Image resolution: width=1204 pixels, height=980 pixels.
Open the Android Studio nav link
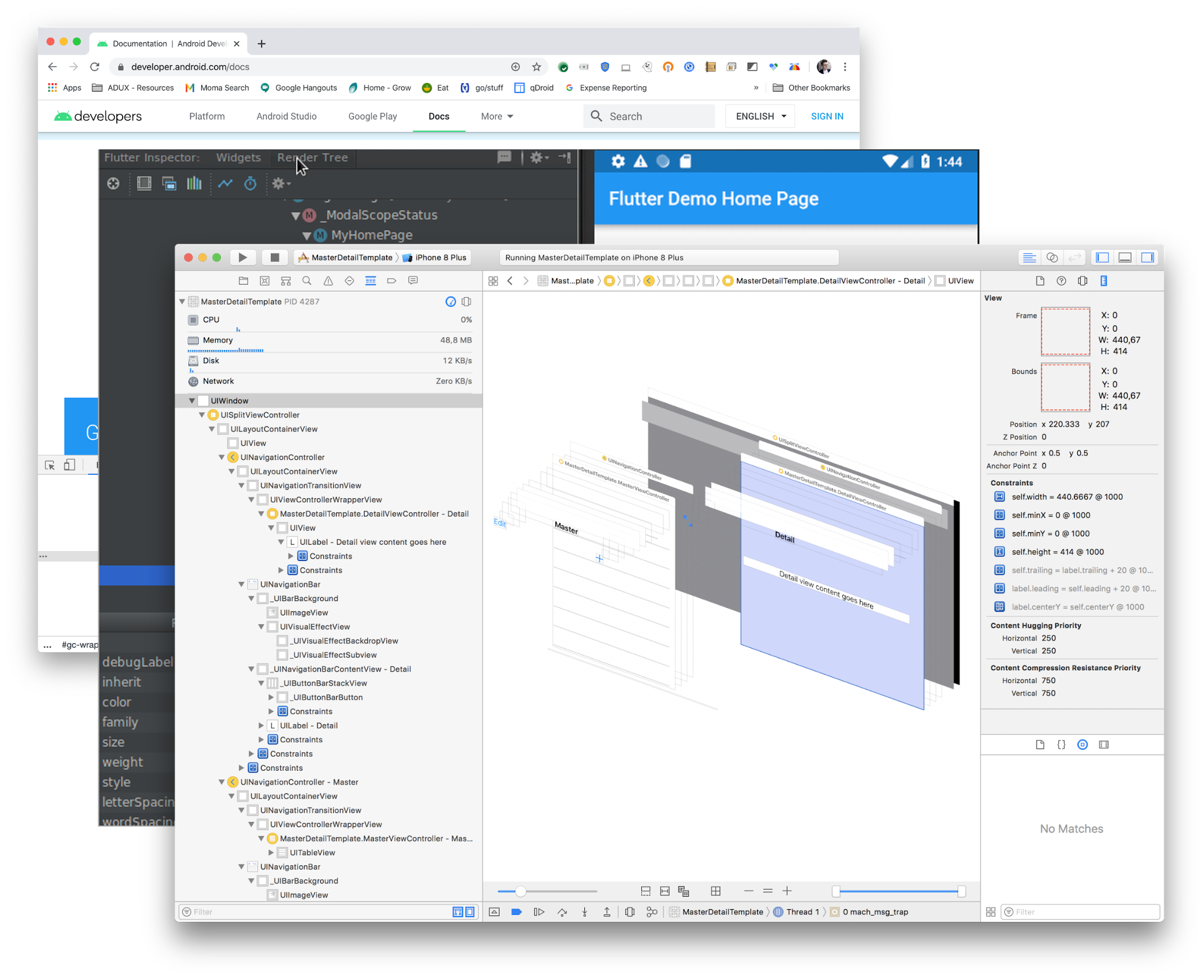pos(287,116)
